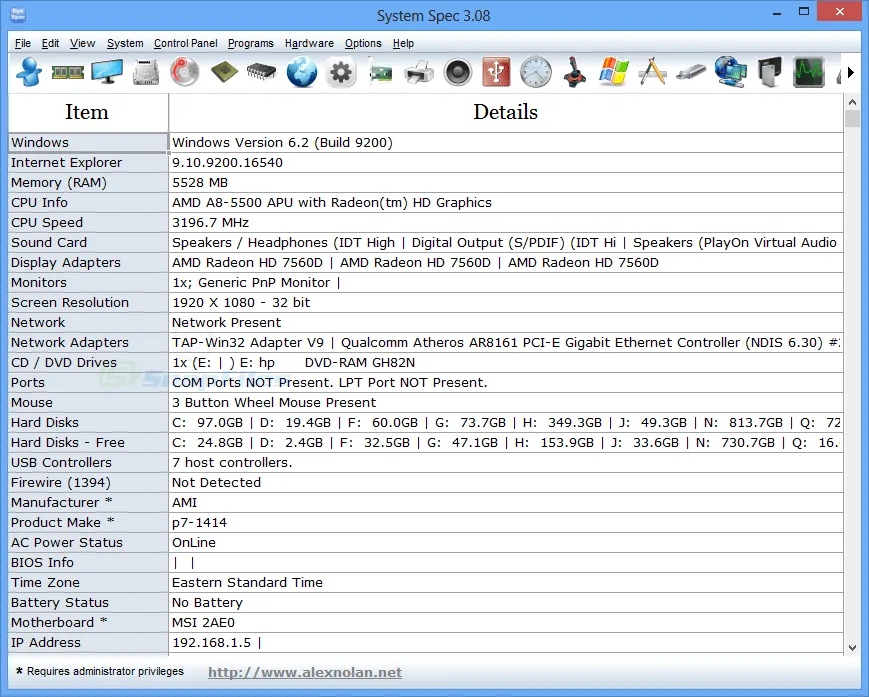Screen dimensions: 869x697
Task: Click the user/person toolbar icon
Action: click(x=29, y=72)
